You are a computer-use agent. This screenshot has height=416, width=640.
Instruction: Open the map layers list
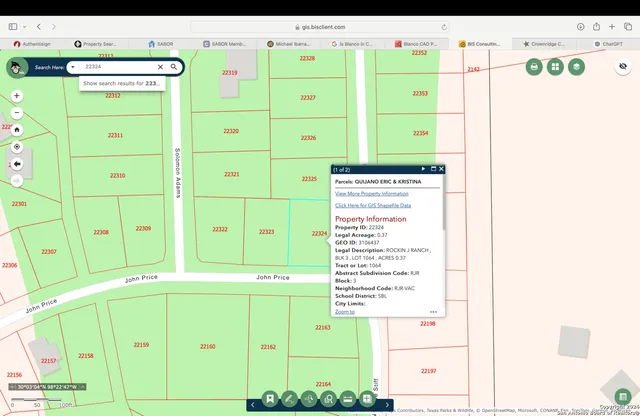[x=577, y=67]
